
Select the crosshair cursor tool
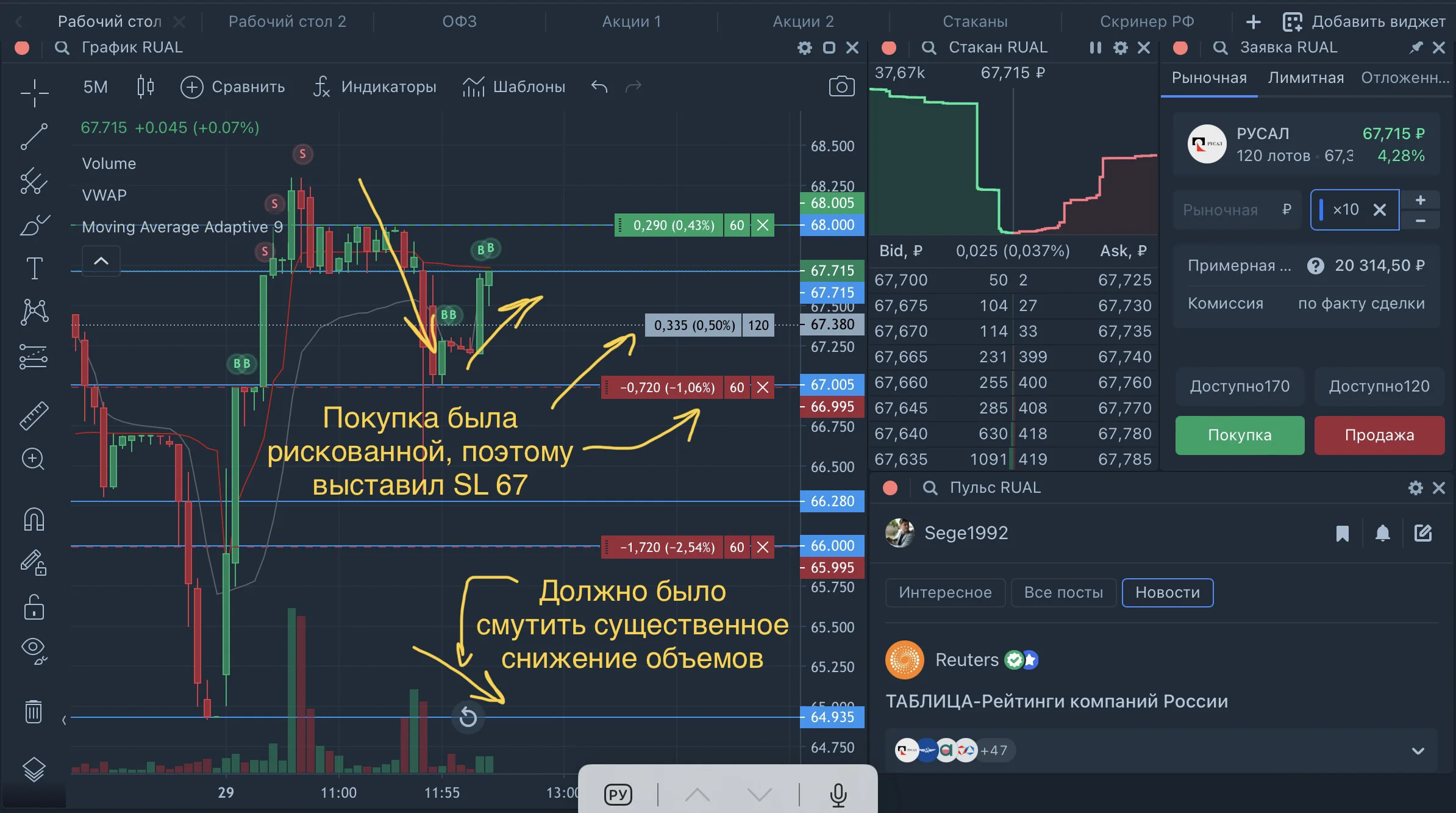coord(34,93)
